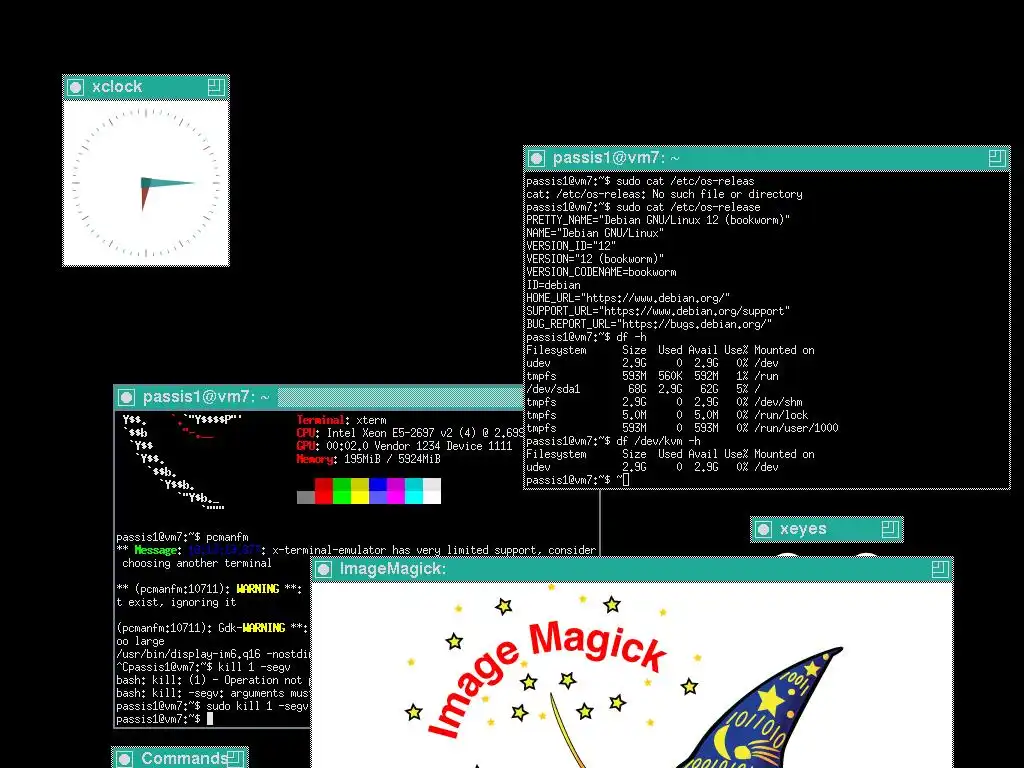Viewport: 1024px width, 768px height.
Task: Click the Gdk-WARNING line
Action: pyautogui.click(x=212, y=628)
